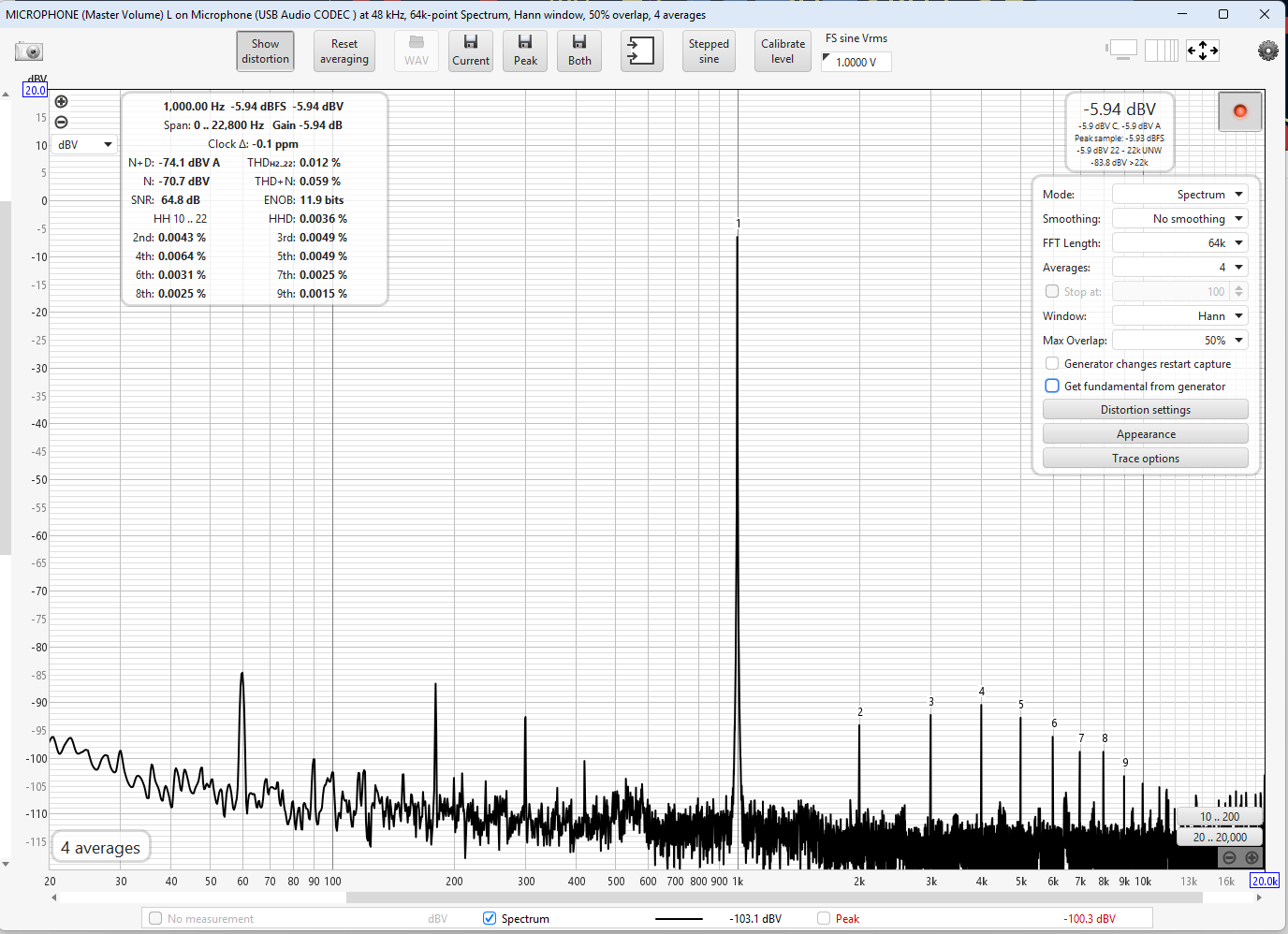Save the Current trace with disk icon
This screenshot has width=1288, height=934.
point(471,51)
